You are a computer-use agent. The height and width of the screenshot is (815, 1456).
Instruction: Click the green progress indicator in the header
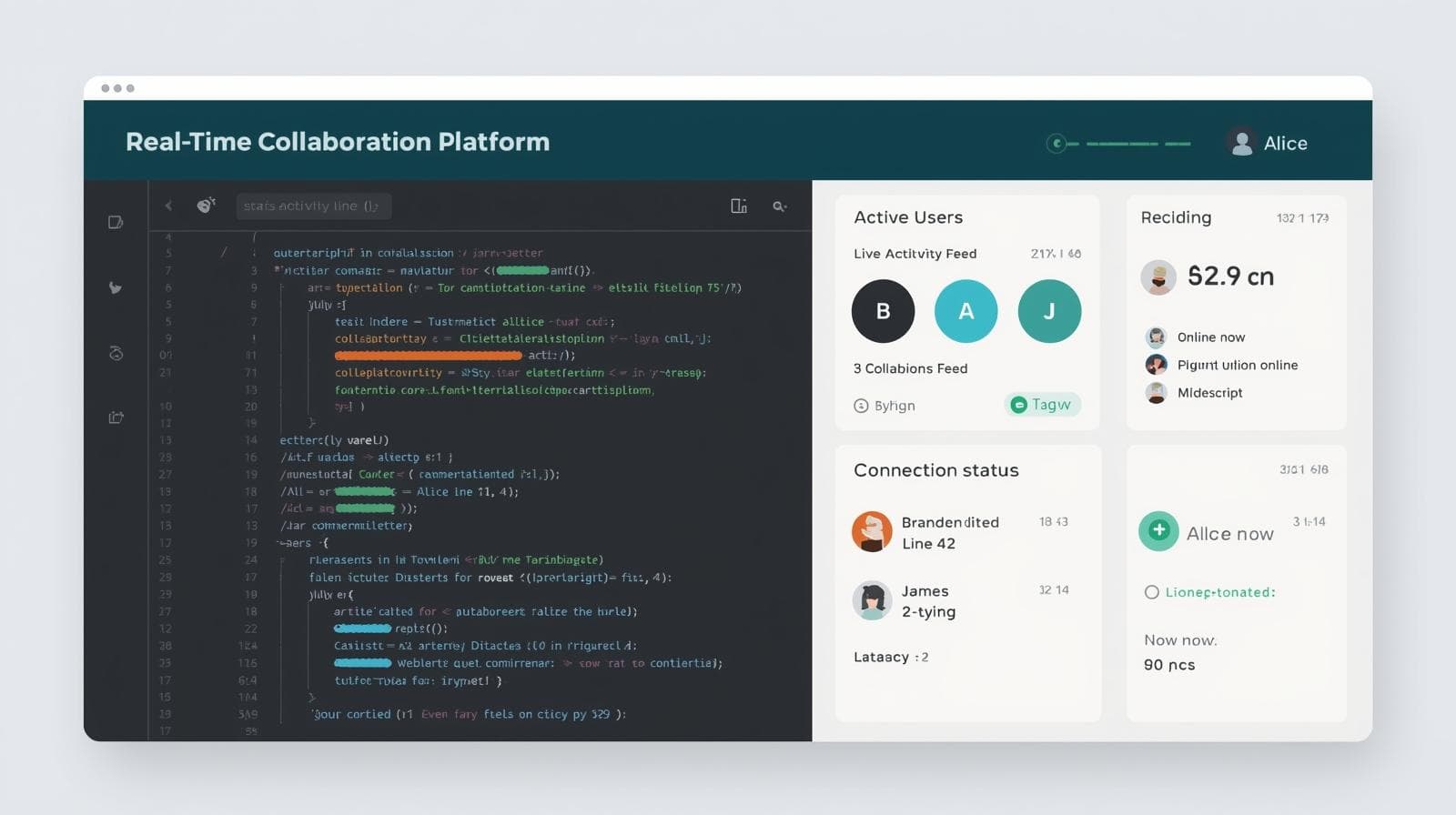[x=1118, y=144]
